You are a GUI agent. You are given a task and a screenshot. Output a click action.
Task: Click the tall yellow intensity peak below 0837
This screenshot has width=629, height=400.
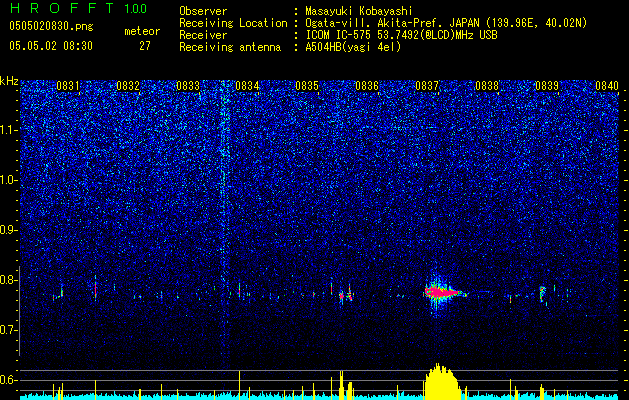pyautogui.click(x=441, y=382)
